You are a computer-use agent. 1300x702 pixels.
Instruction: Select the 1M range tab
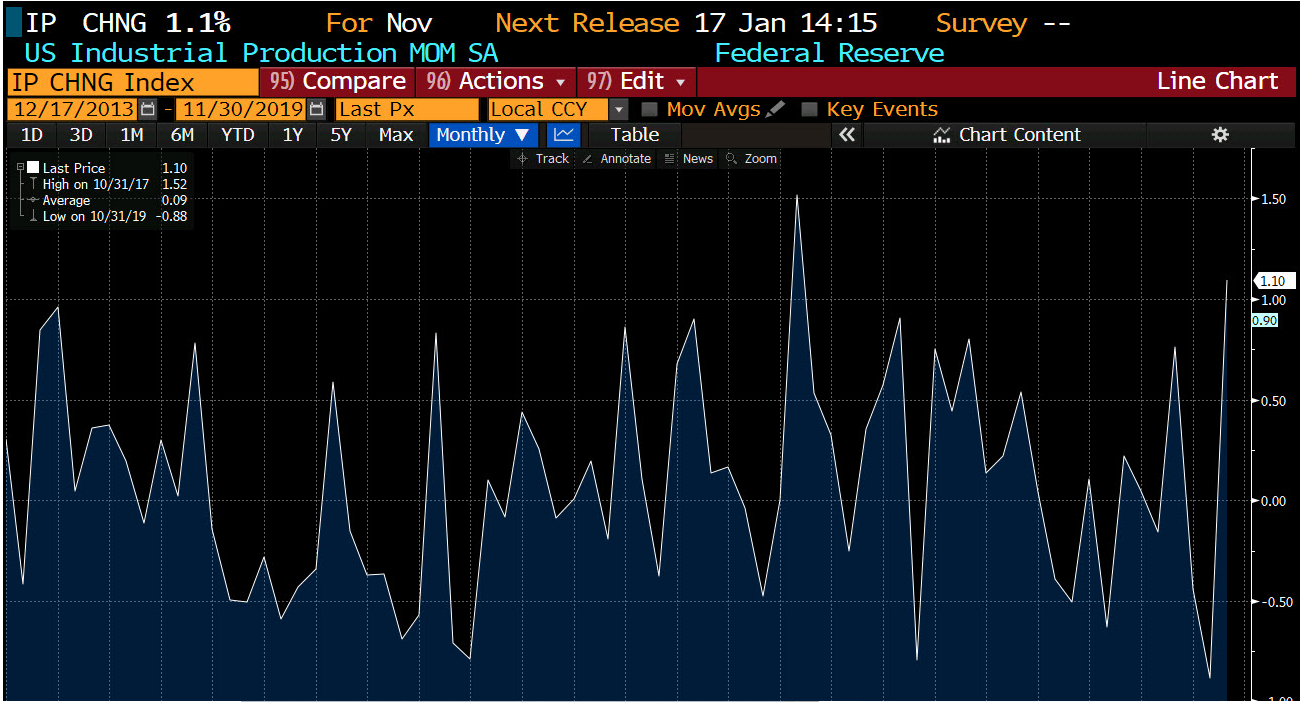(132, 134)
